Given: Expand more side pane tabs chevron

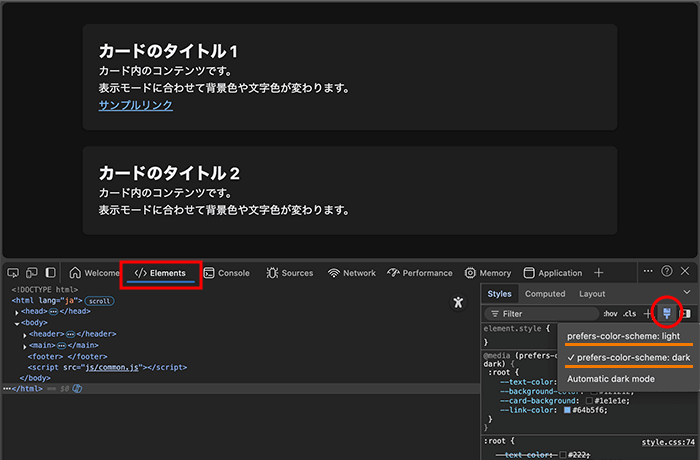Looking at the screenshot, I should point(687,292).
